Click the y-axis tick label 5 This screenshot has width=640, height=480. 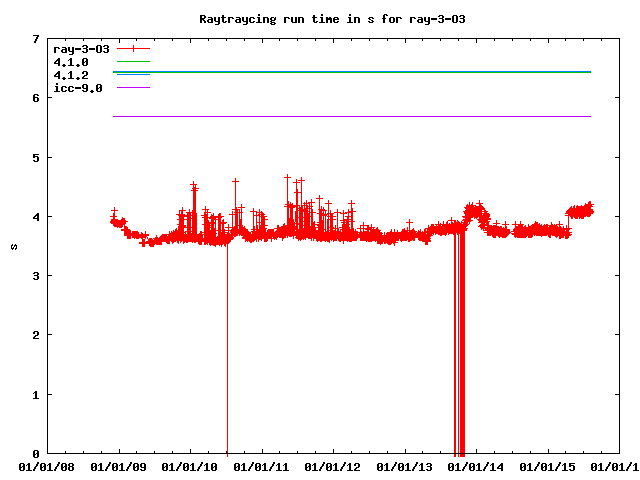click(x=36, y=158)
